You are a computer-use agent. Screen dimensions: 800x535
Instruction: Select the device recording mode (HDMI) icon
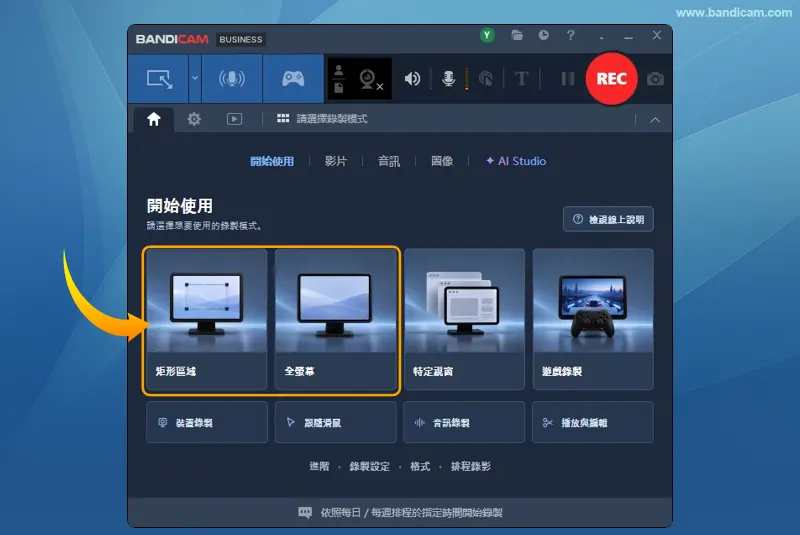[x=232, y=79]
